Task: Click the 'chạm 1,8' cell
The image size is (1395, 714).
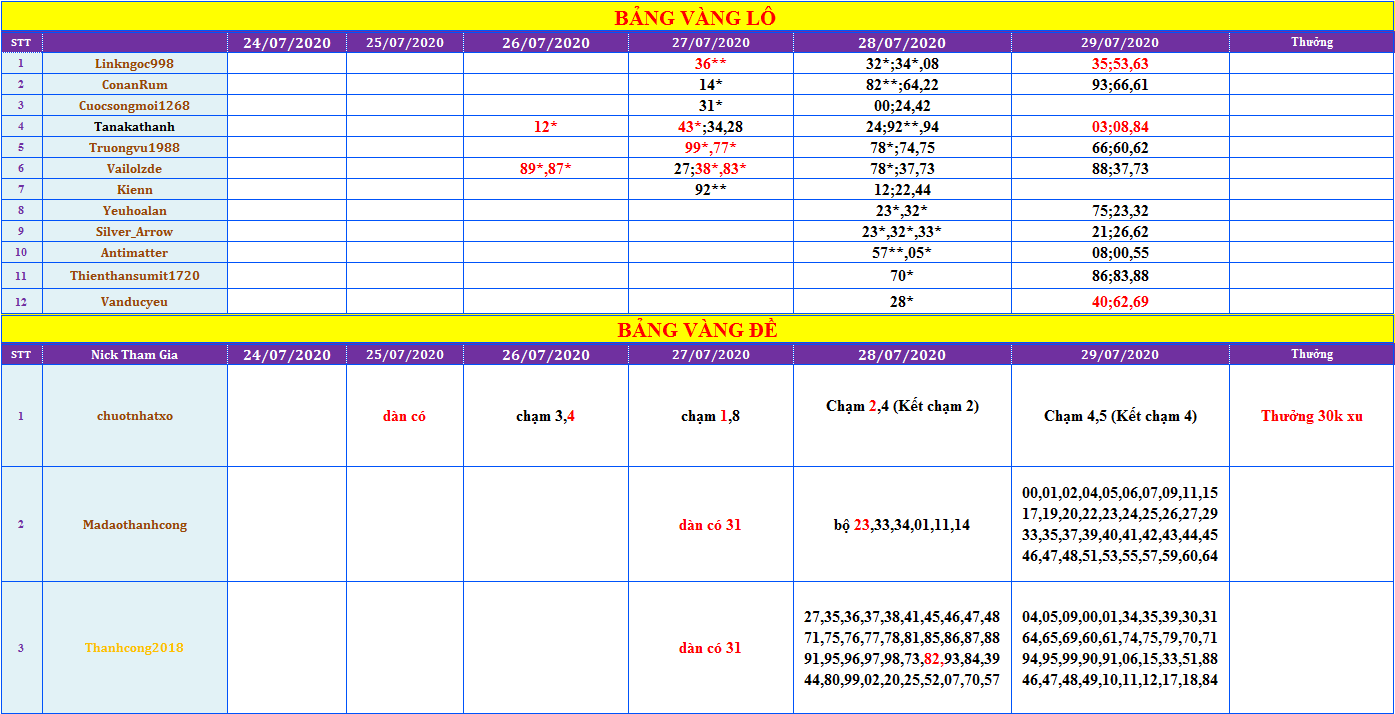Action: (711, 416)
